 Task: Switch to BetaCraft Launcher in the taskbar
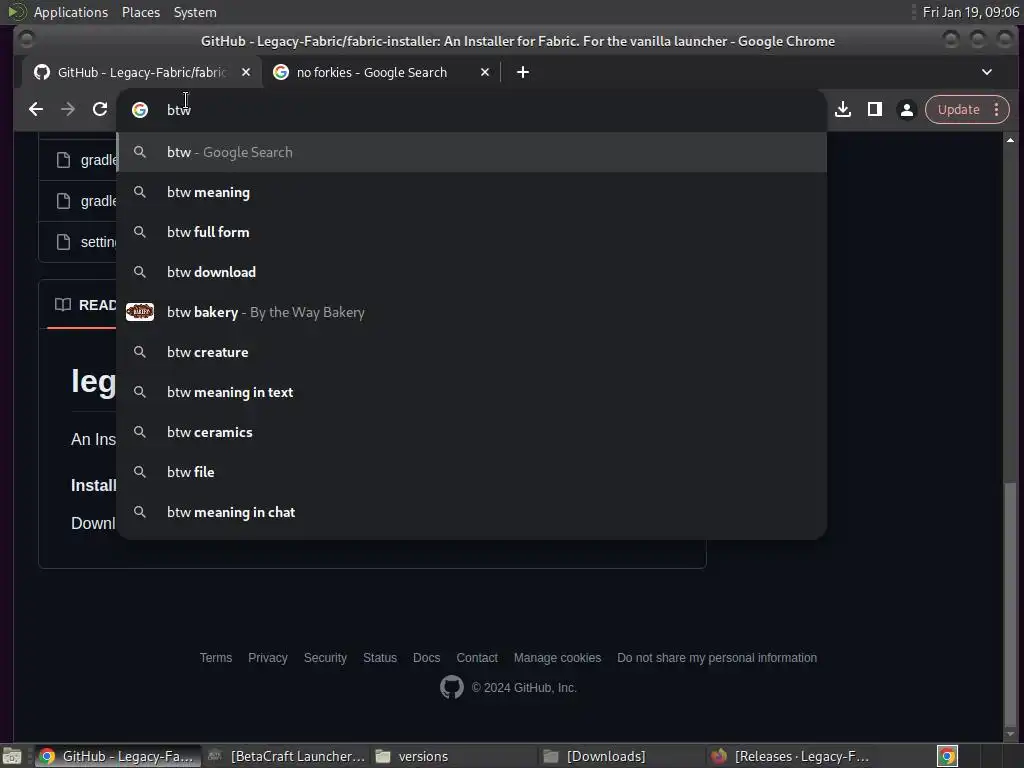287,756
